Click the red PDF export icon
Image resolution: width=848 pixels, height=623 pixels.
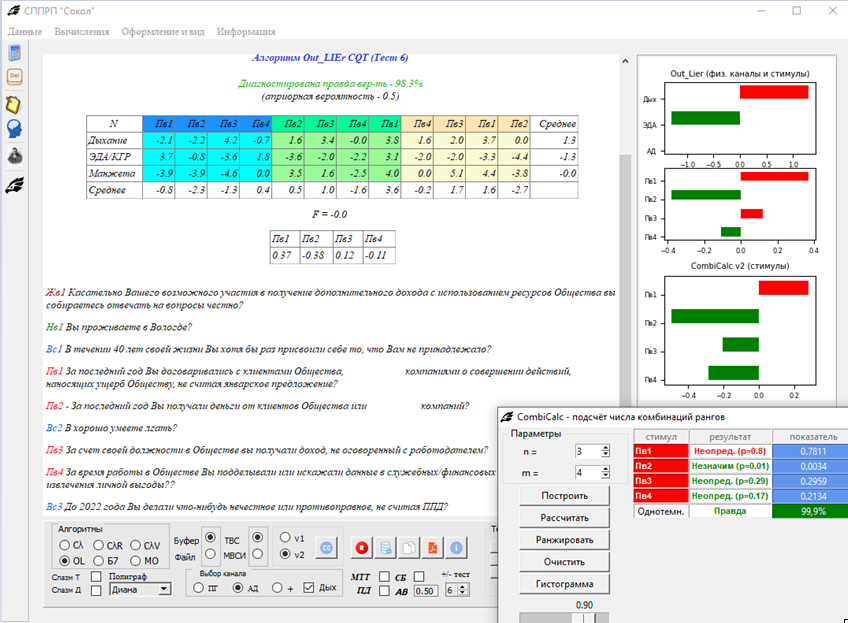click(x=432, y=548)
